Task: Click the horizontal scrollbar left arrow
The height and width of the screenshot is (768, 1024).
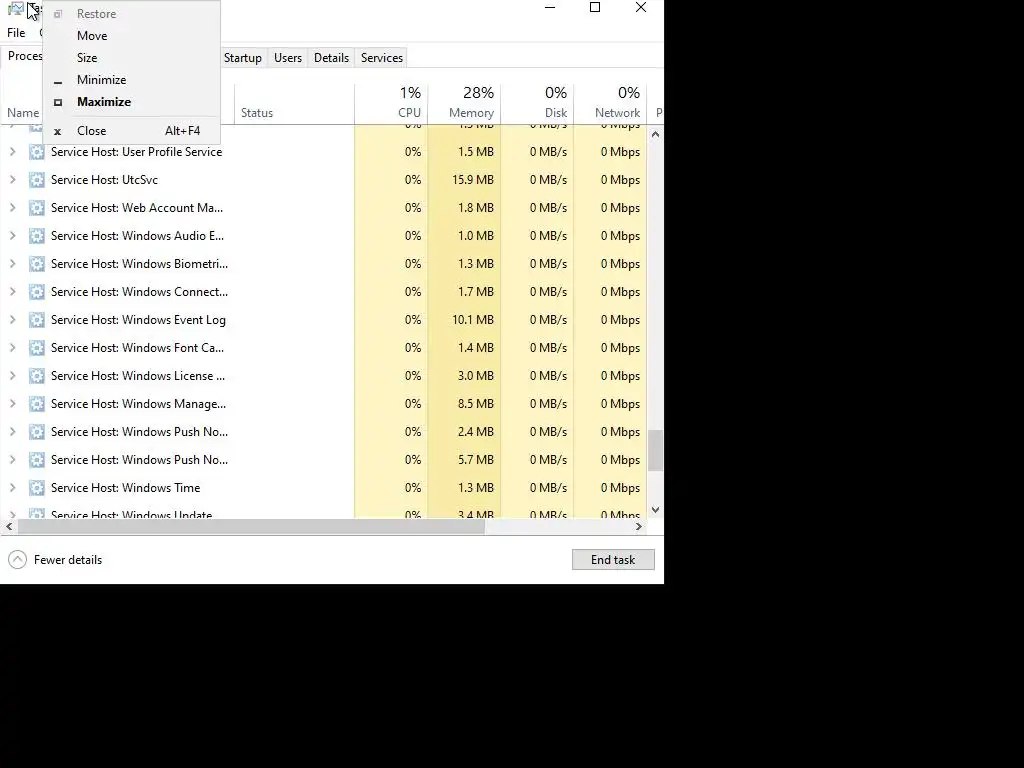Action: click(9, 526)
